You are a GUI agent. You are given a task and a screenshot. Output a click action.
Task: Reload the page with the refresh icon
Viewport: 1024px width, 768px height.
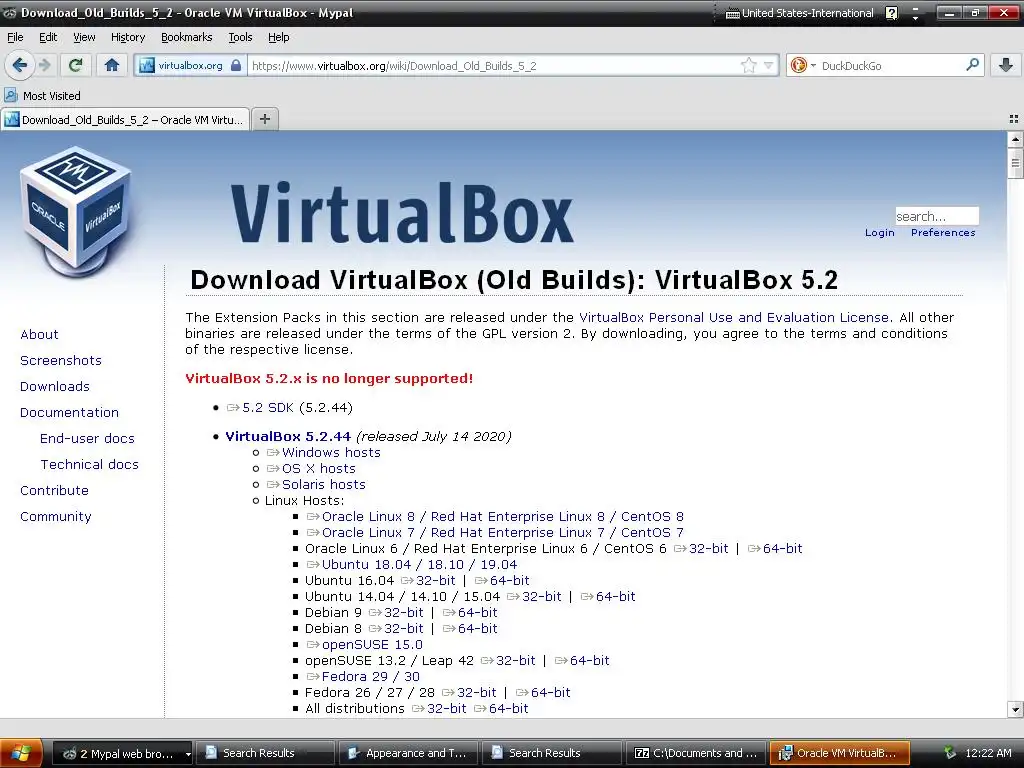pos(76,65)
